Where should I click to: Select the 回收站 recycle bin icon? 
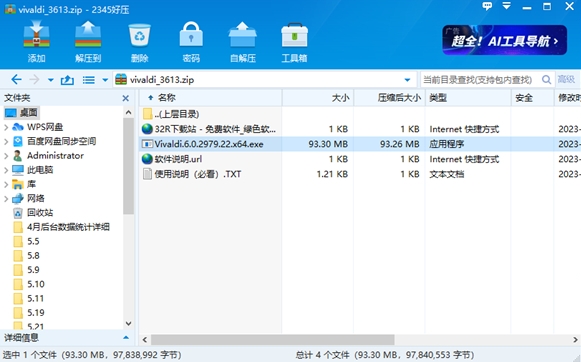18,213
